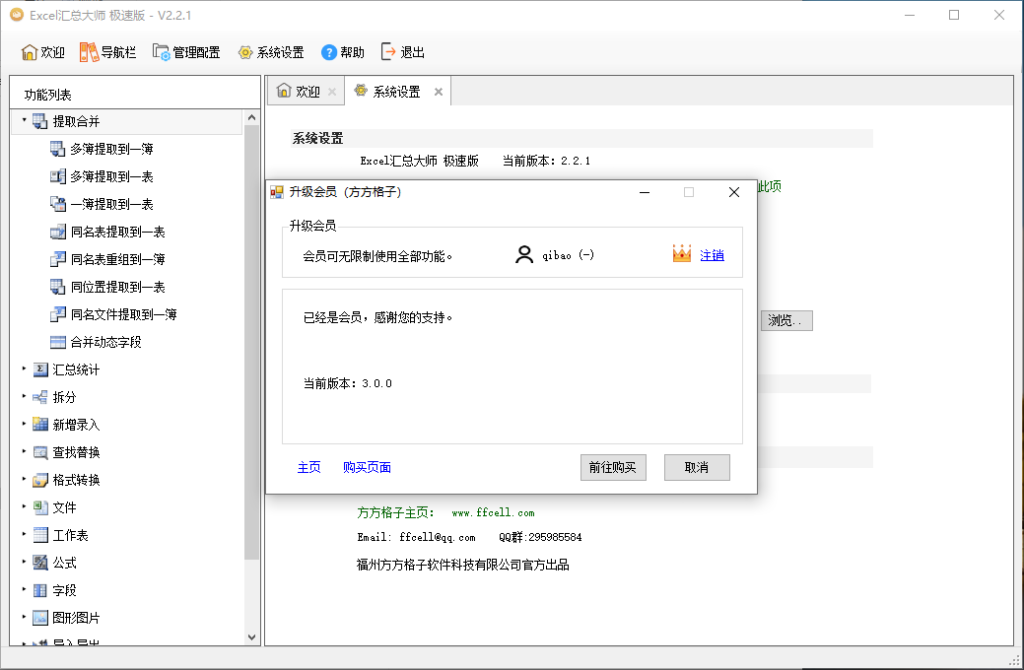Click the 查找替换 icon
Screen dimensions: 1024x670
click(40, 453)
